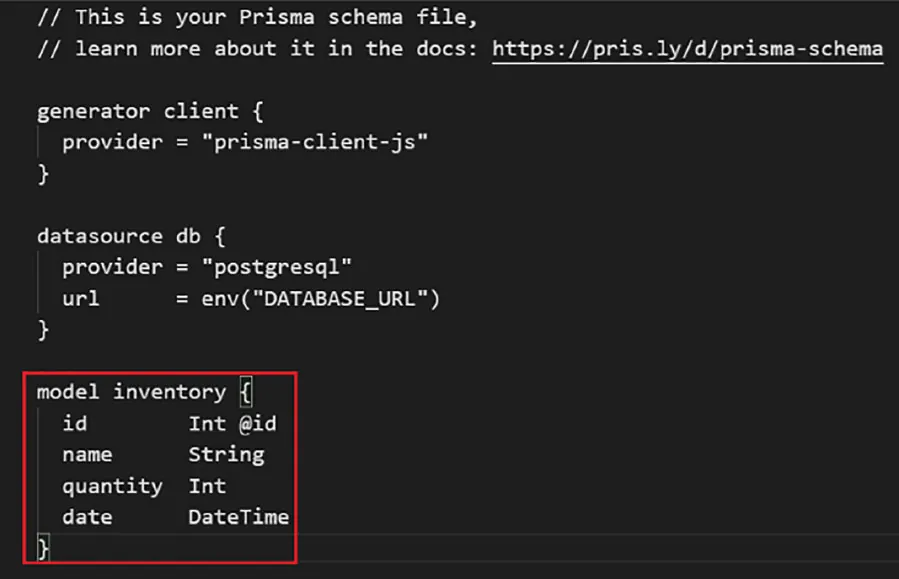899x579 pixels.
Task: Click the 'Int' type of quantity
Action: [207, 486]
